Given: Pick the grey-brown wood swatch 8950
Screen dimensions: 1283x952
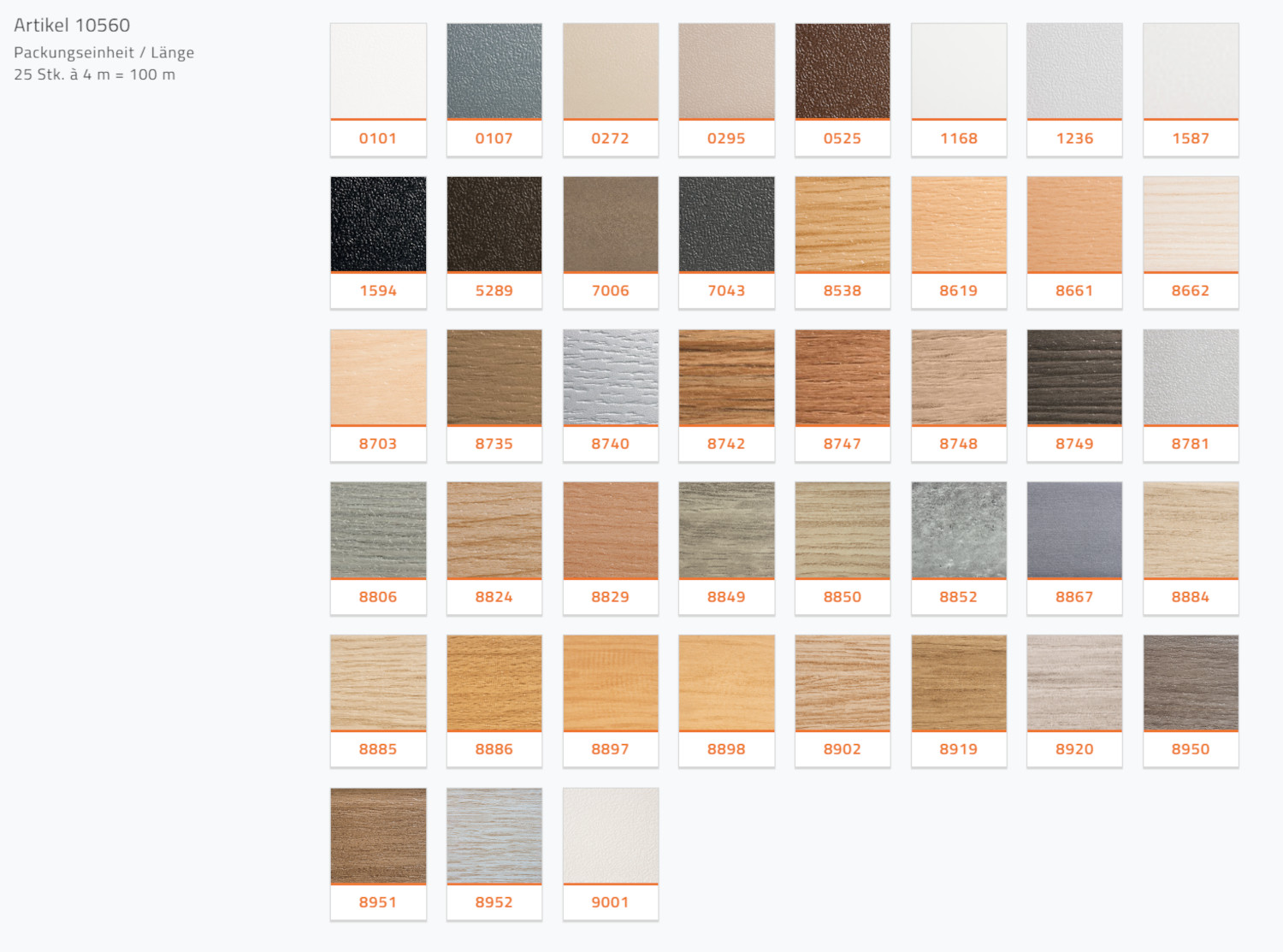Looking at the screenshot, I should (x=1191, y=683).
